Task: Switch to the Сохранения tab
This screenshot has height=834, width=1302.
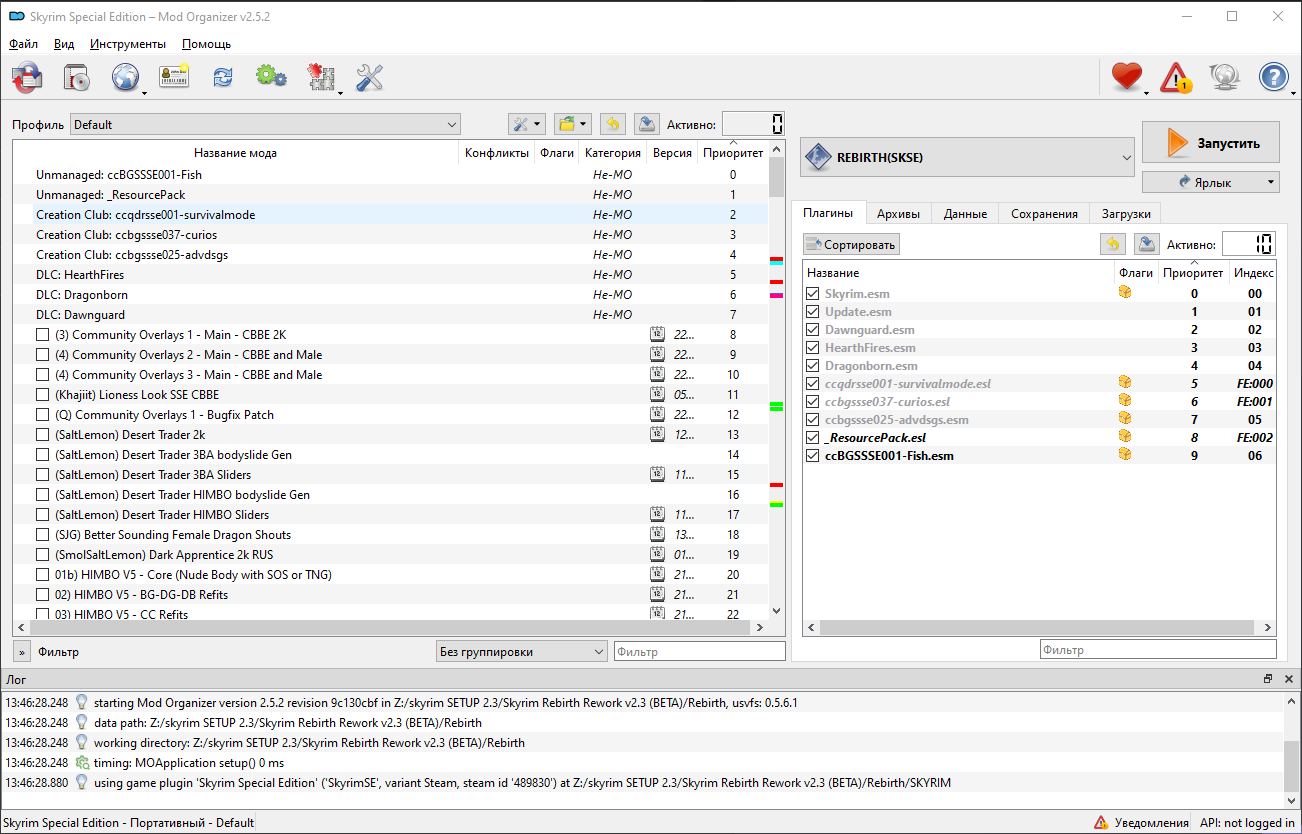Action: coord(1044,214)
